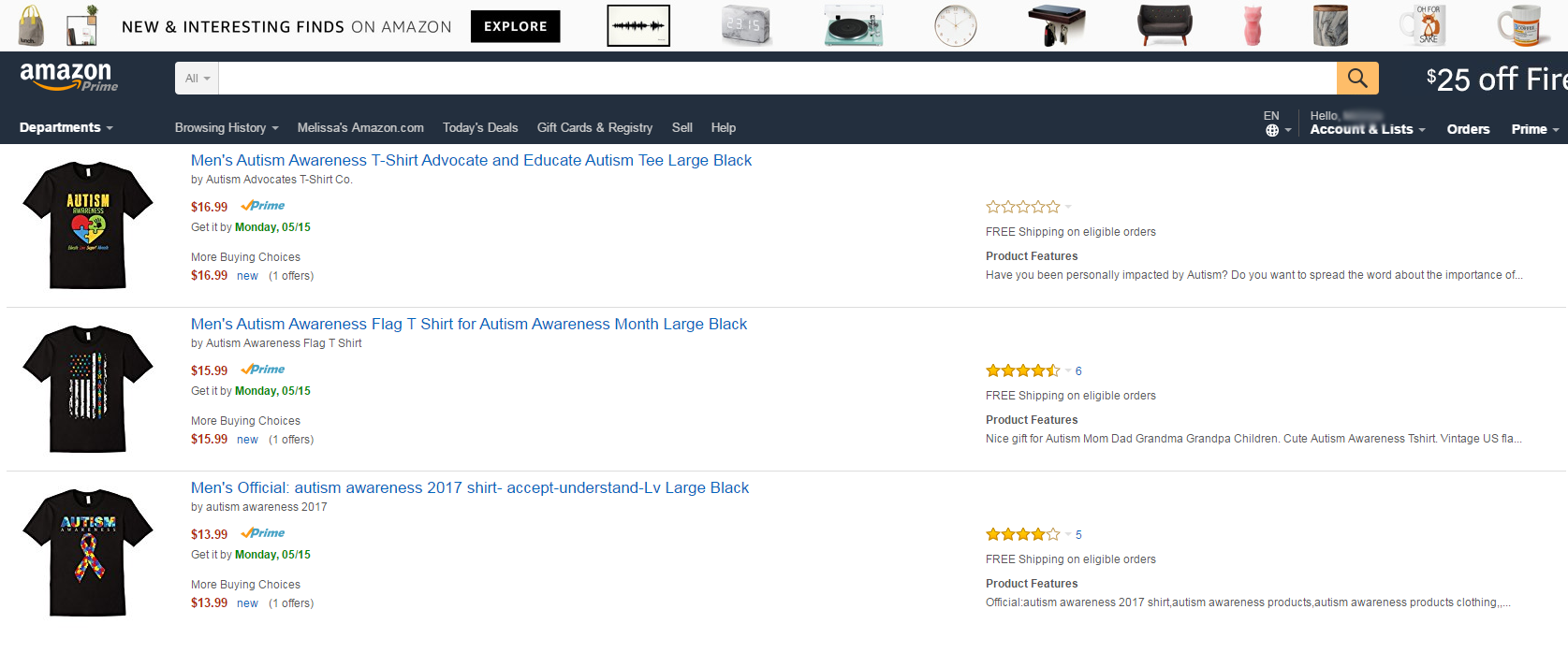Click Prime badge next to $16.99 price
The image size is (1568, 653).
(263, 206)
